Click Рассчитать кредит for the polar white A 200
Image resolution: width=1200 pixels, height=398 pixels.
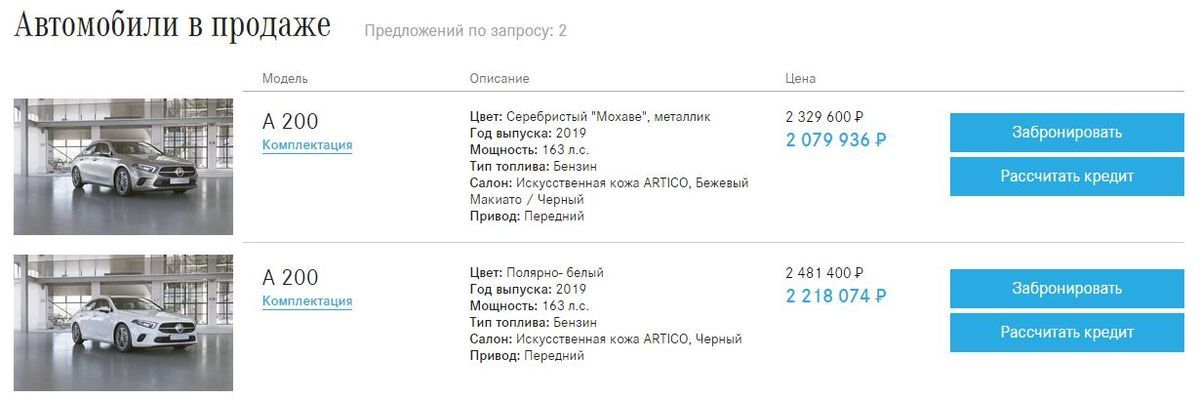[1066, 332]
